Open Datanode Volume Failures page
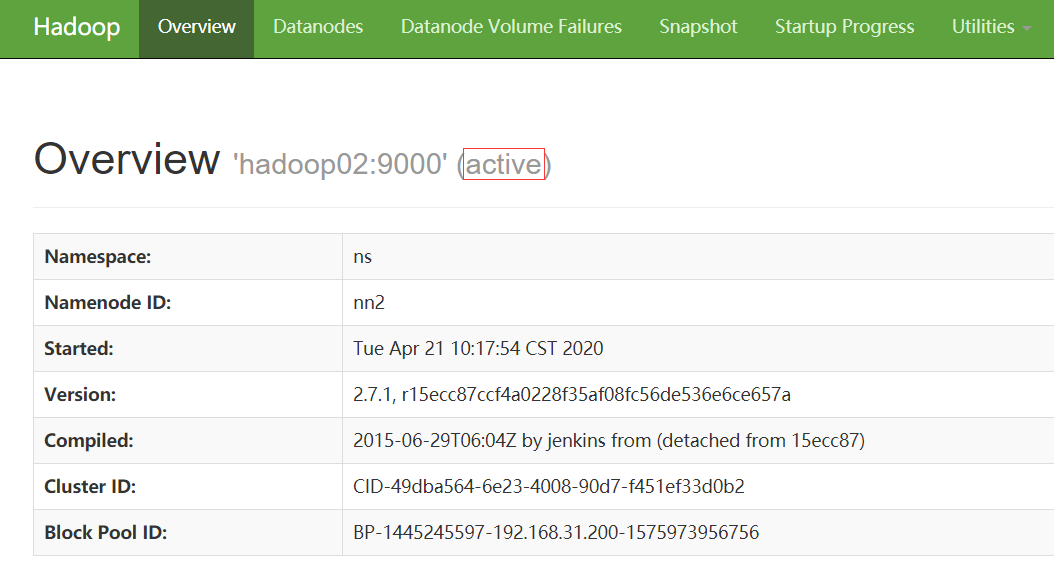Screen dimensions: 1054x578 point(511,28)
